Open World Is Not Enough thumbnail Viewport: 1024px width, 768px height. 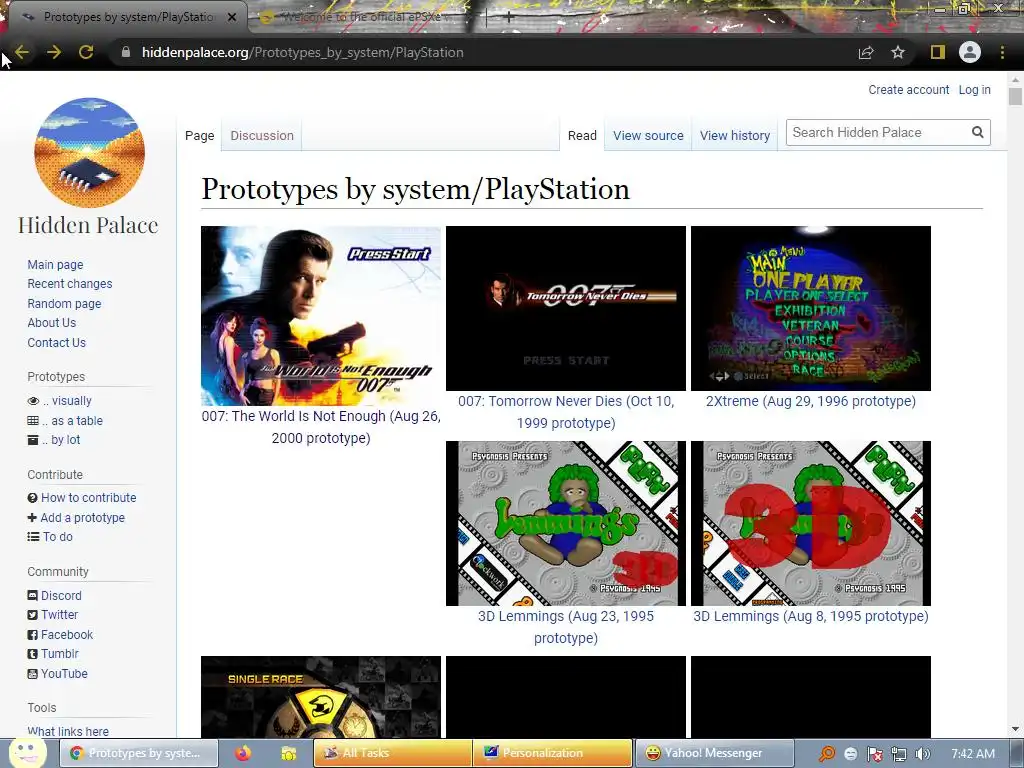(x=321, y=316)
